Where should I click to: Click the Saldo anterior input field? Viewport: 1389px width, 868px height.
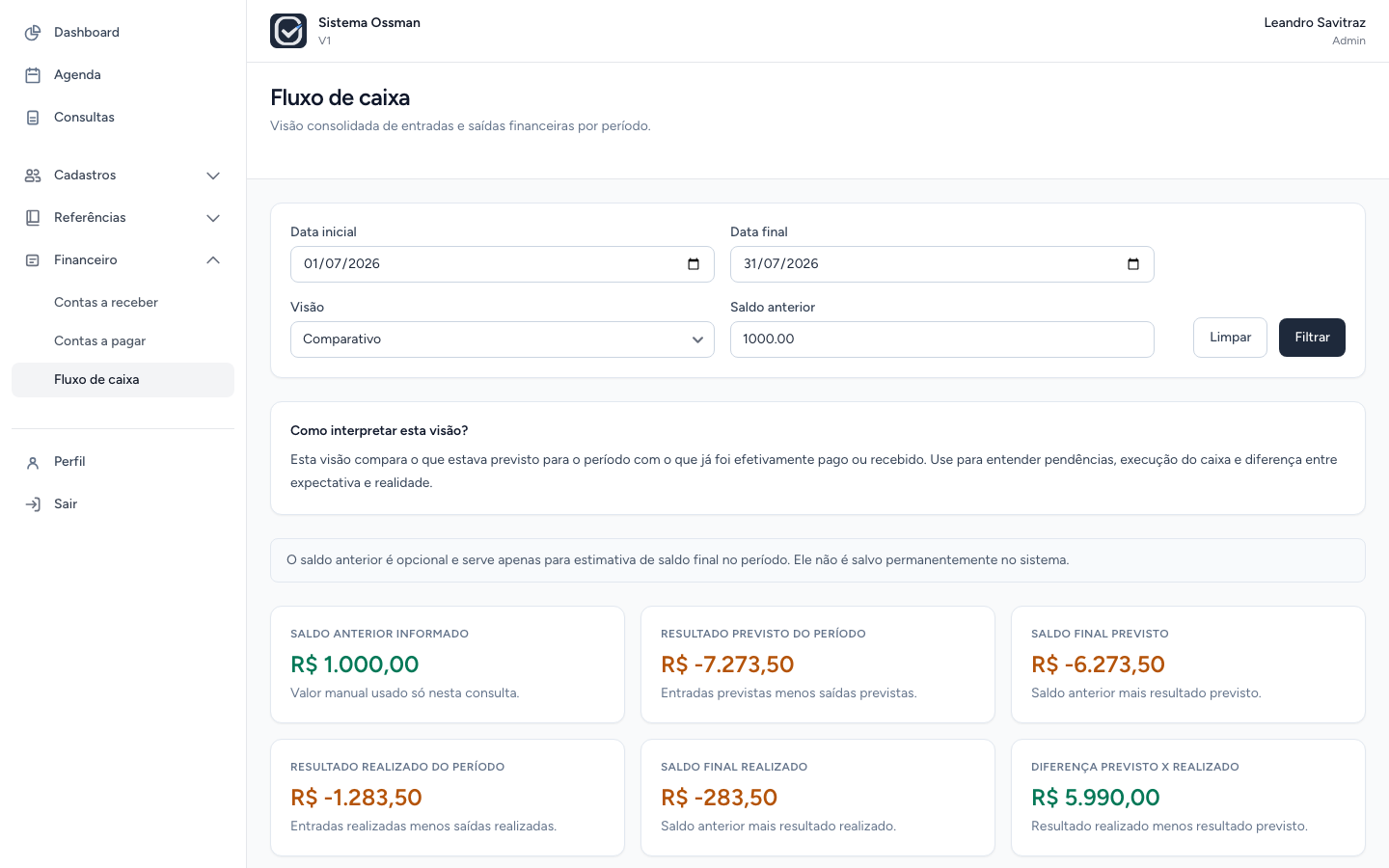[942, 339]
